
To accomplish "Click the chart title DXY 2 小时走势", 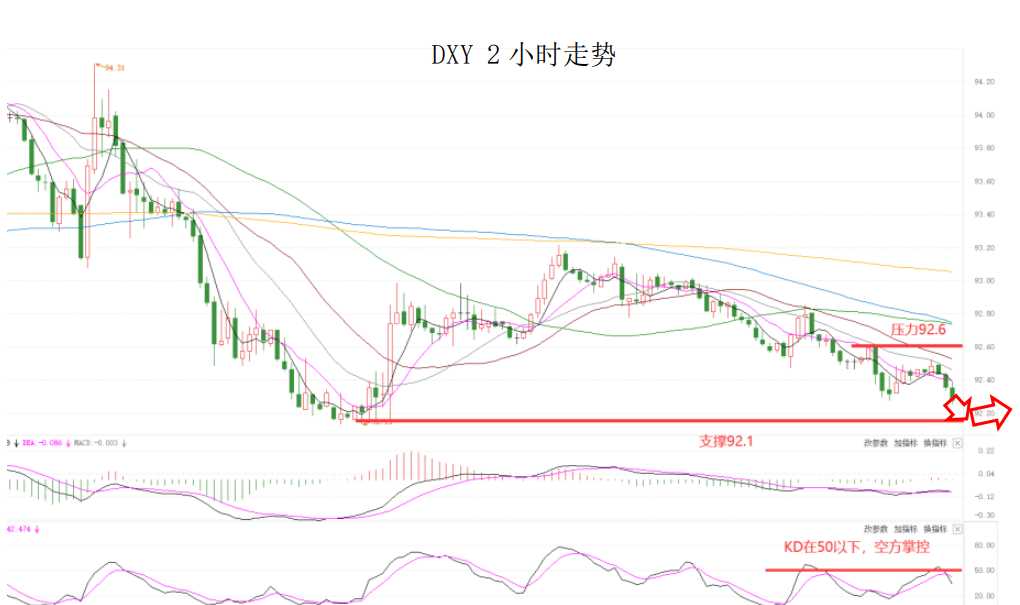I will 524,55.
